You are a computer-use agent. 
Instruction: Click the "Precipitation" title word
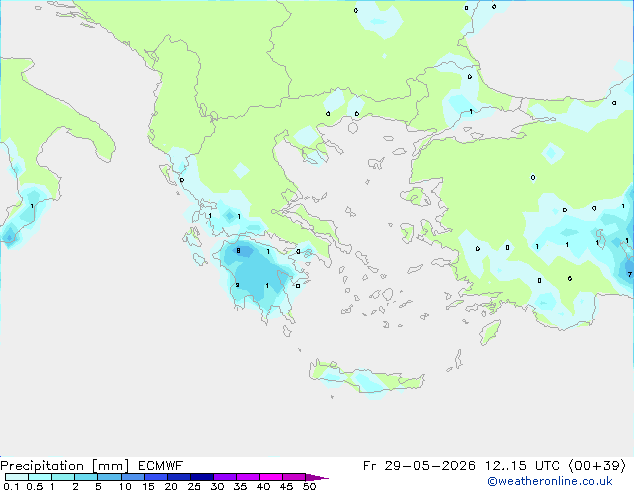click(42, 466)
